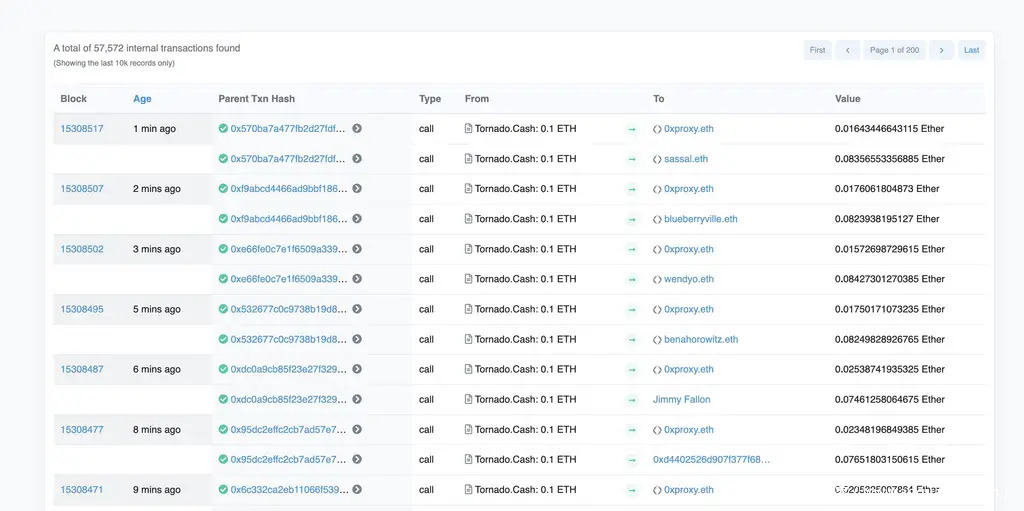Open the Jimmy Fallon address link

click(x=682, y=400)
